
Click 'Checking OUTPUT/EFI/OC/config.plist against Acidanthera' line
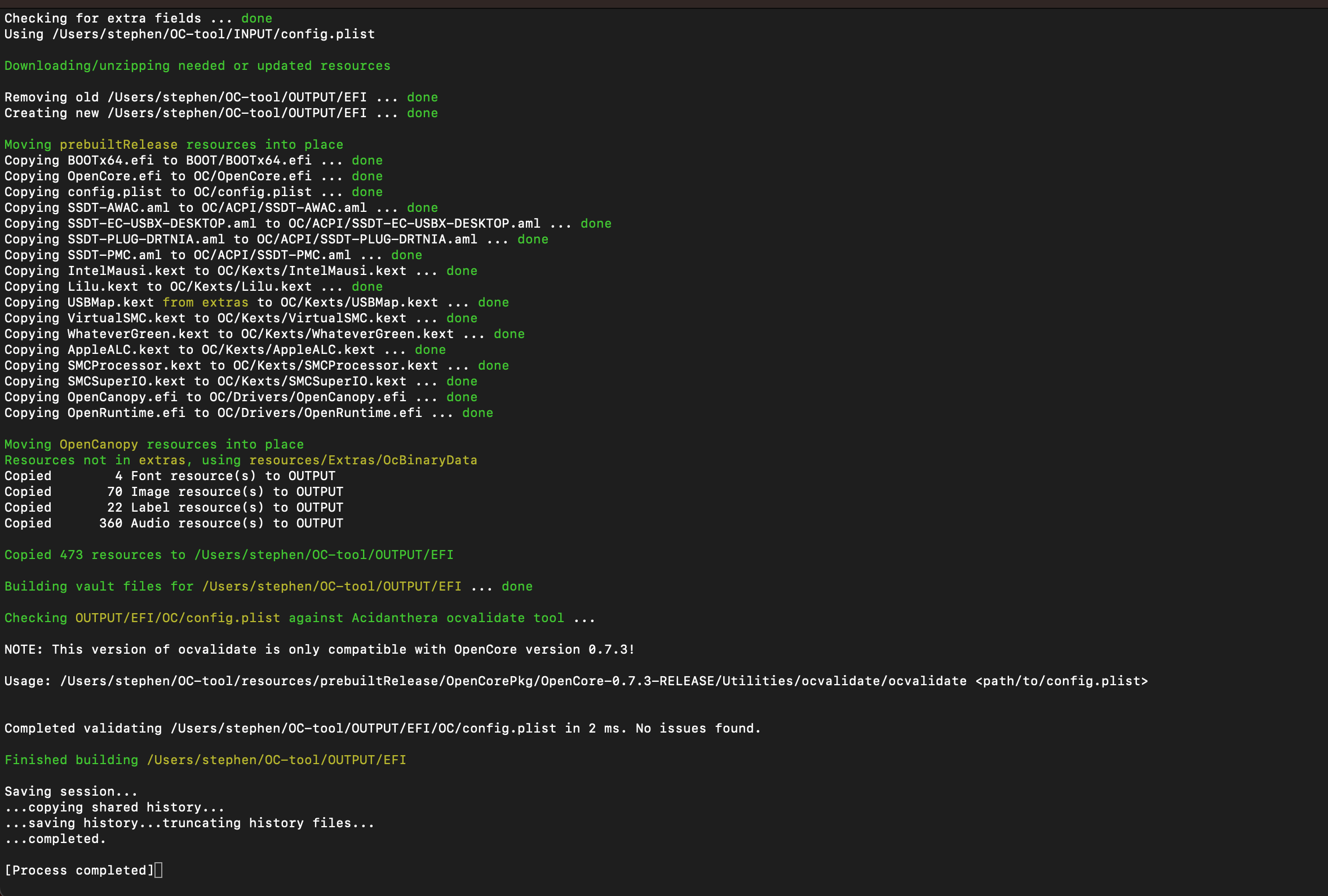(x=300, y=618)
